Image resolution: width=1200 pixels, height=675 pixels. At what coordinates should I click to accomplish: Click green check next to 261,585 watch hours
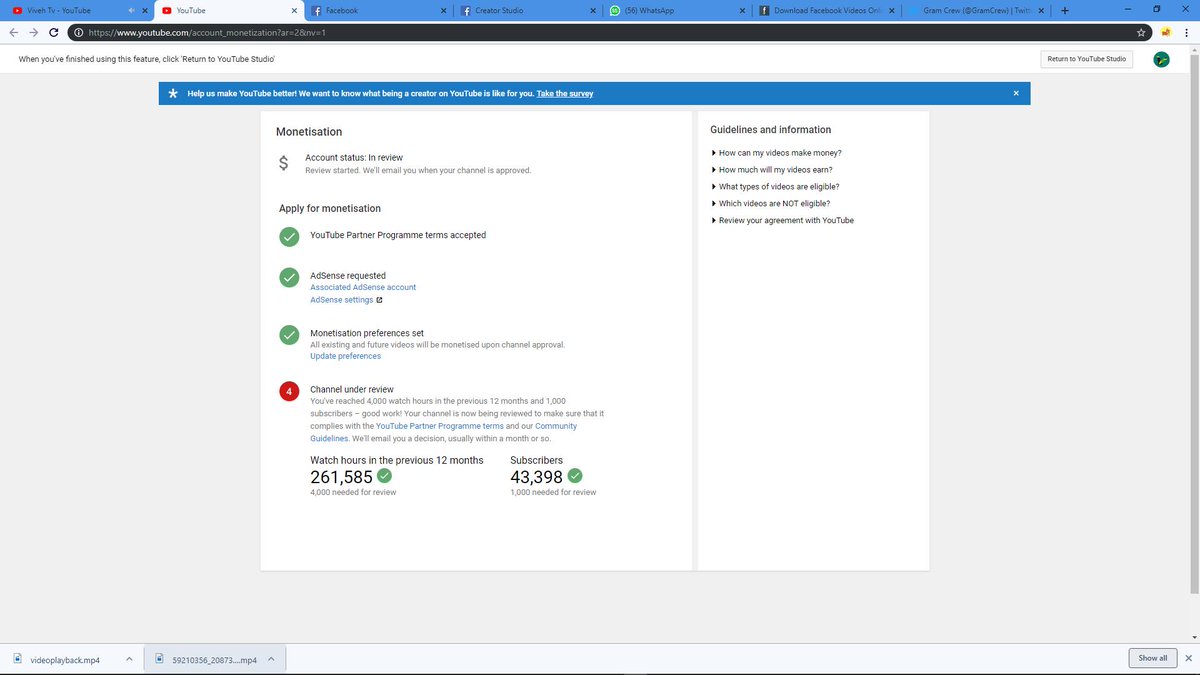coord(384,476)
